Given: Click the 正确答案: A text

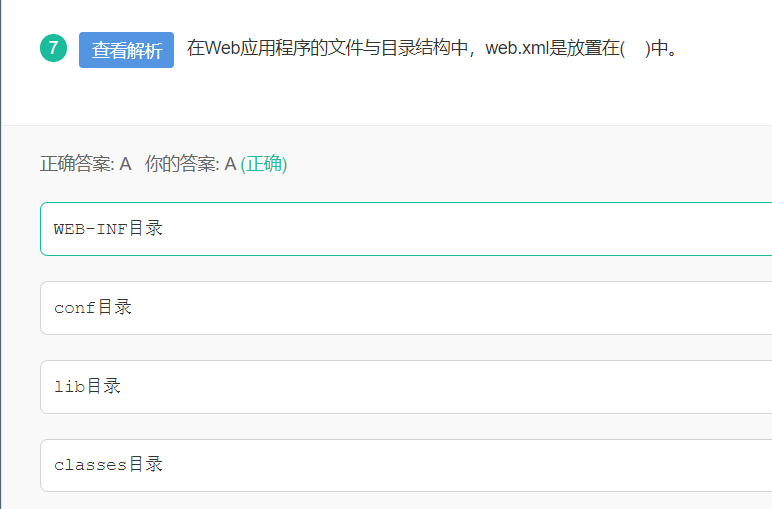Looking at the screenshot, I should point(86,164).
